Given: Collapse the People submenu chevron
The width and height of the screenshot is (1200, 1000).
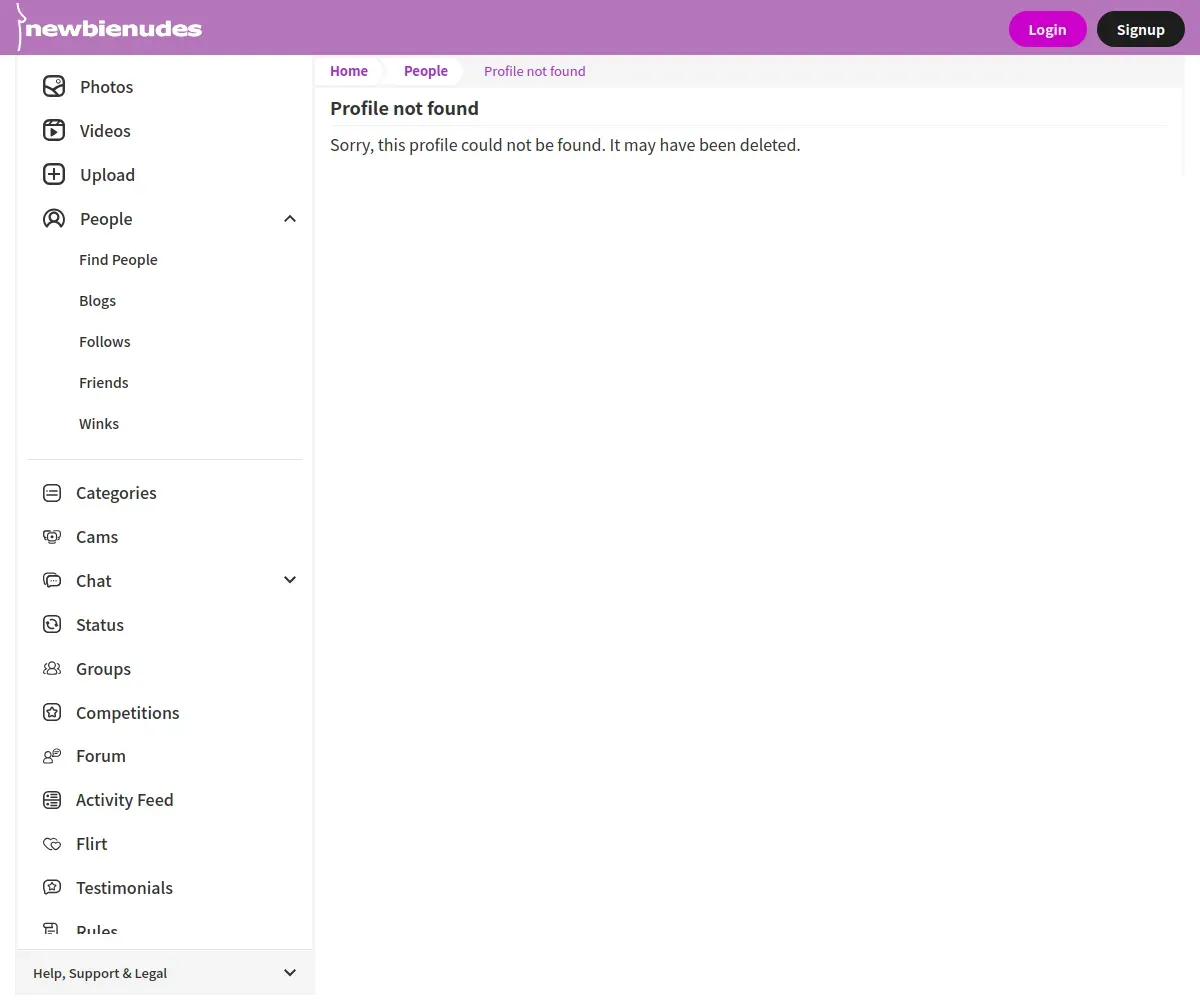Looking at the screenshot, I should pyautogui.click(x=290, y=219).
